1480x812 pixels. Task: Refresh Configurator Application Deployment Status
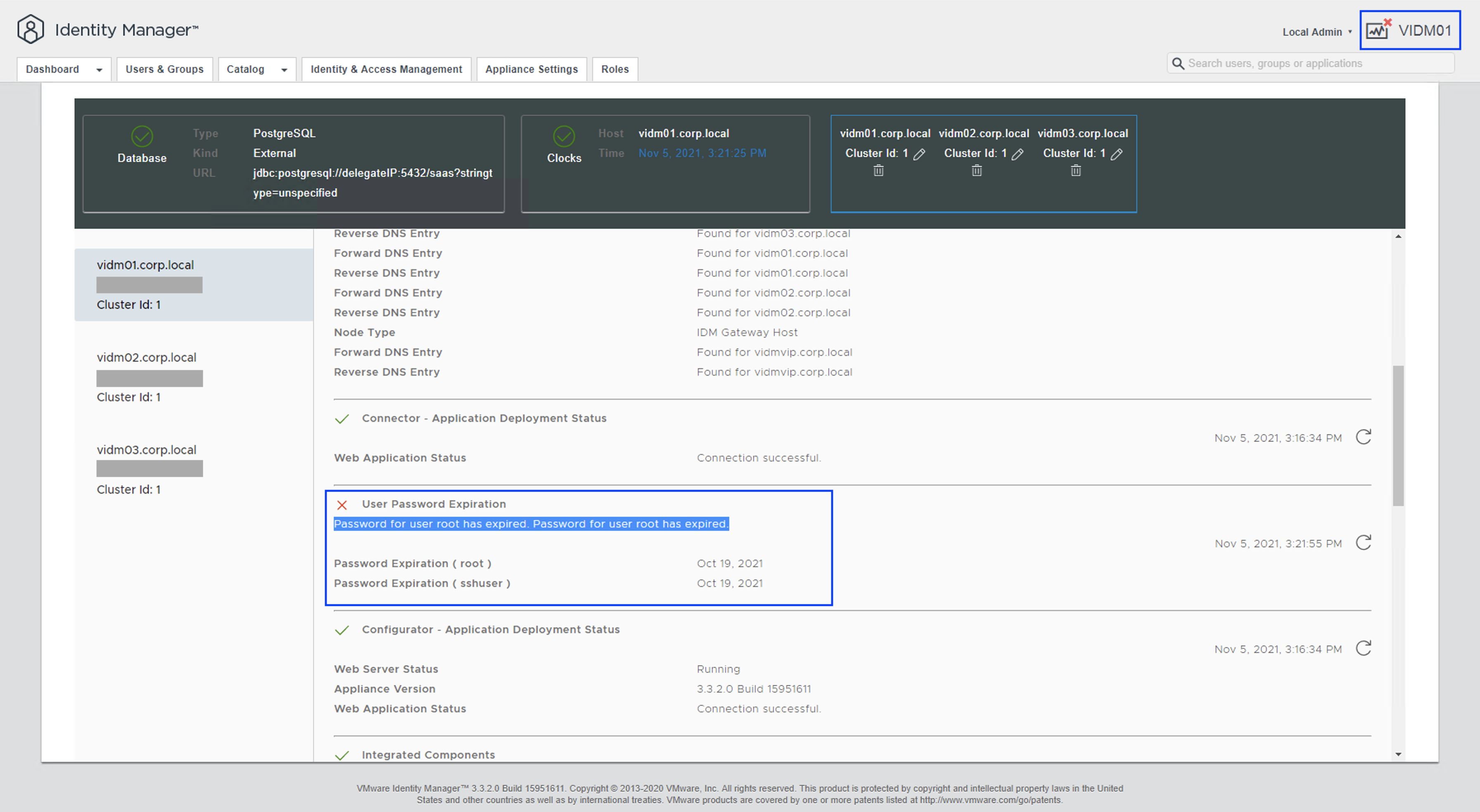tap(1364, 649)
